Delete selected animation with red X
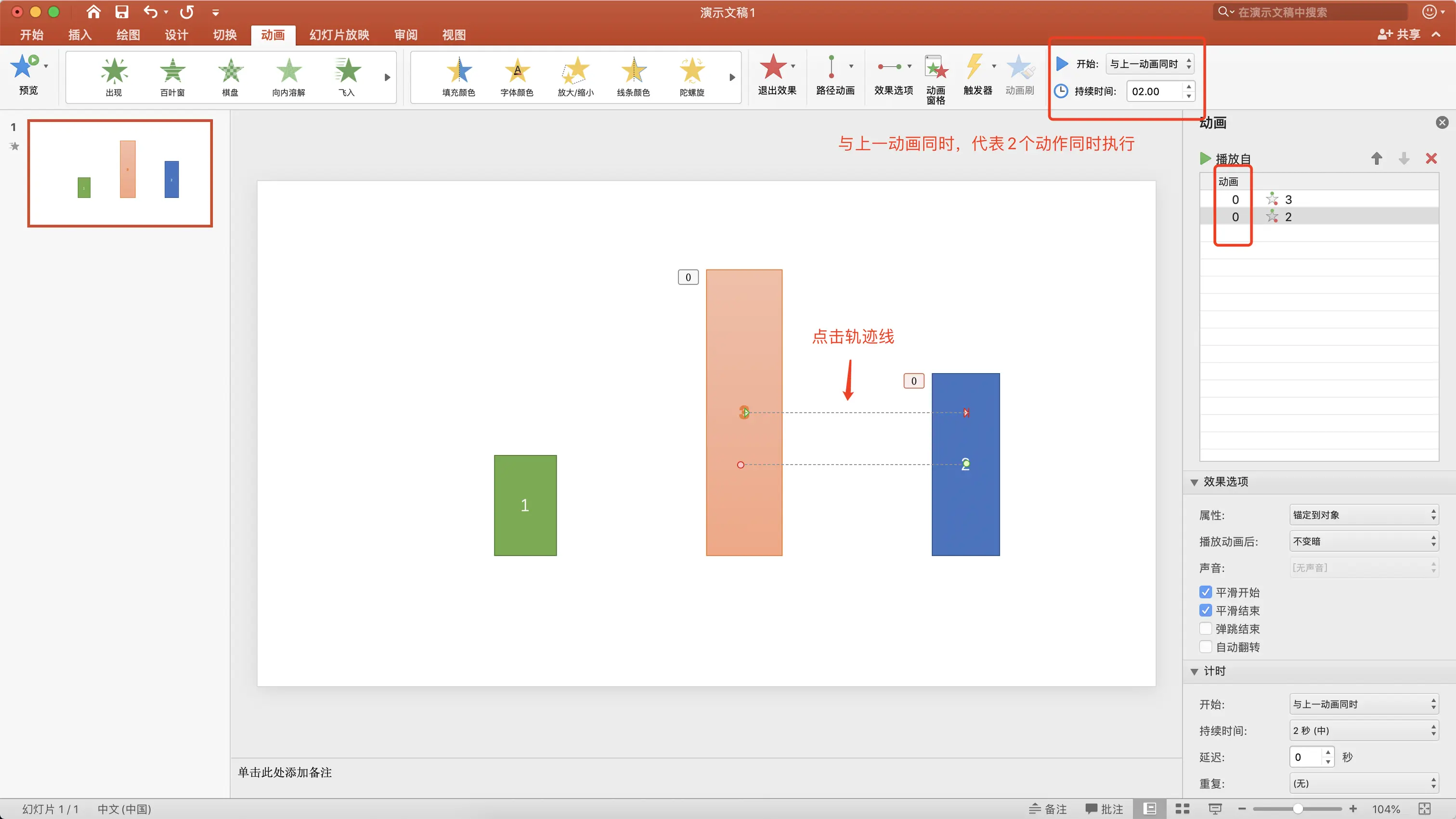Screen dimensions: 1456x819 (1430, 159)
